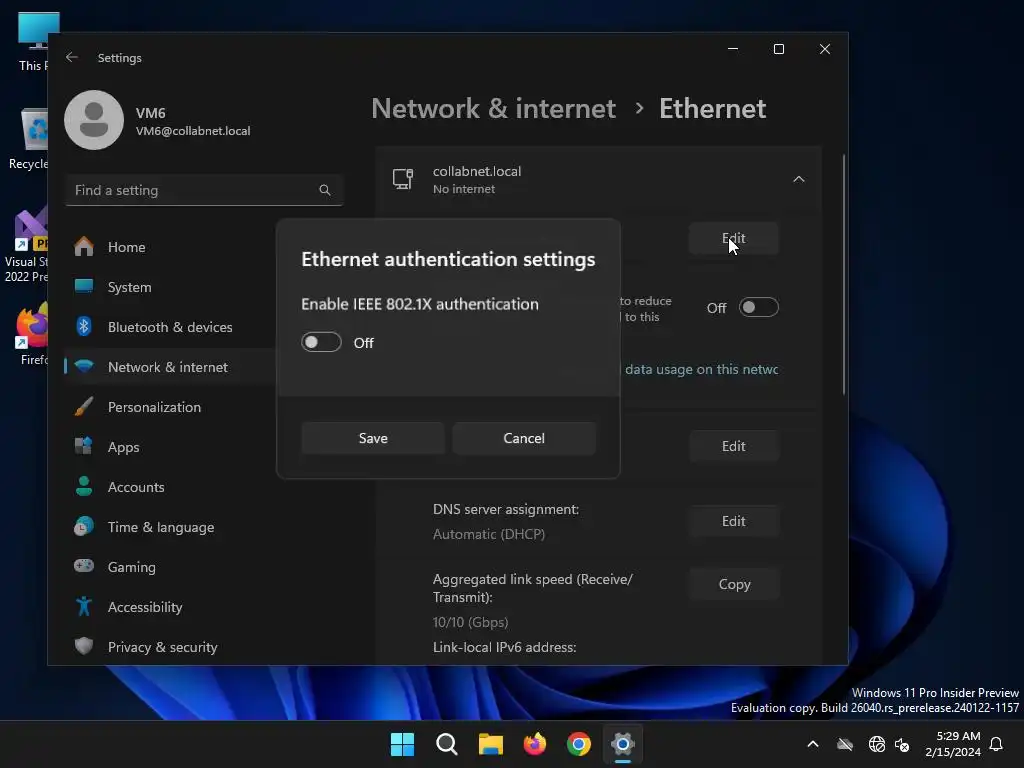1024x768 pixels.
Task: Click Network & internet breadcrumb heading
Action: (493, 108)
